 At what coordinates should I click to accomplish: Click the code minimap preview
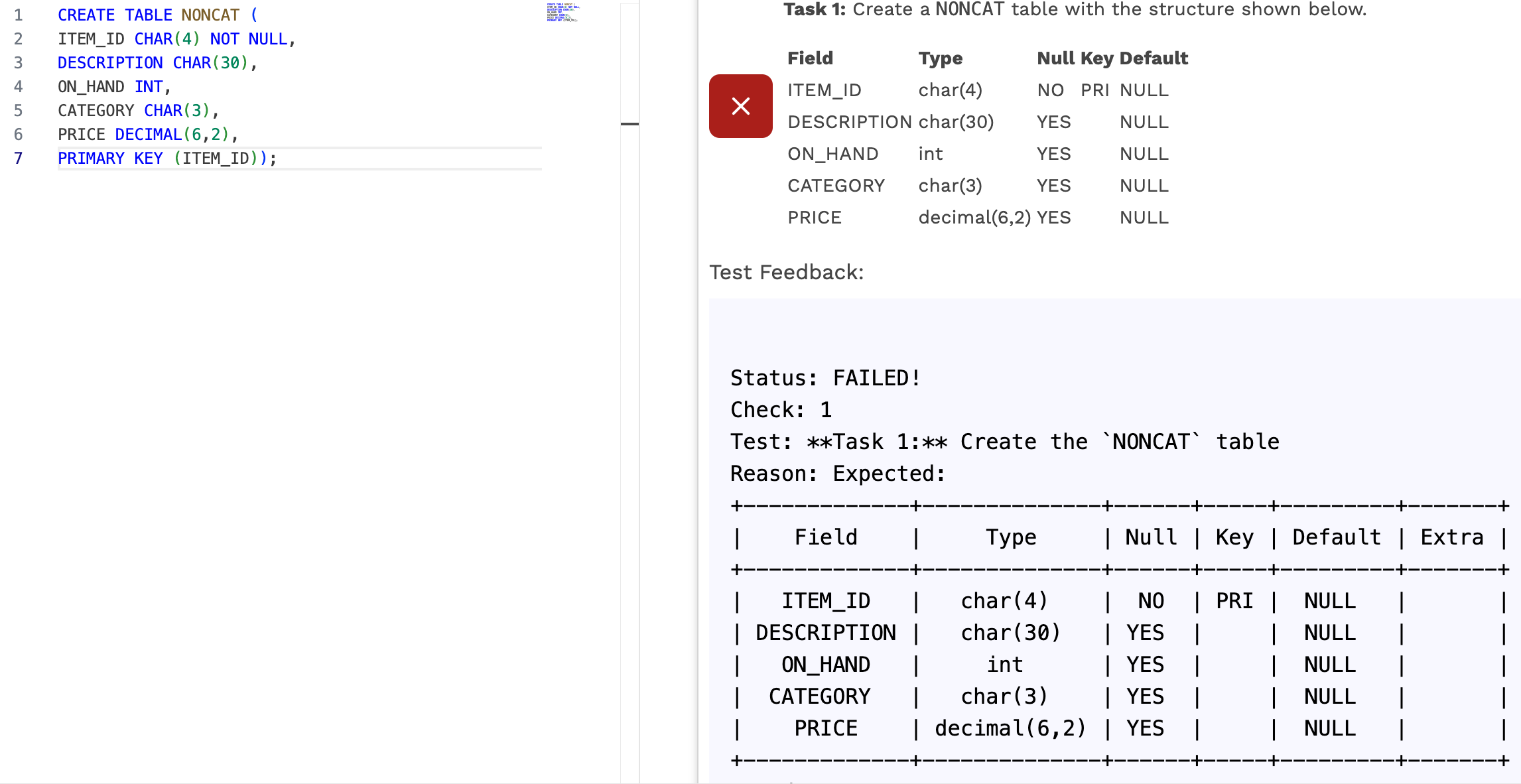click(563, 13)
